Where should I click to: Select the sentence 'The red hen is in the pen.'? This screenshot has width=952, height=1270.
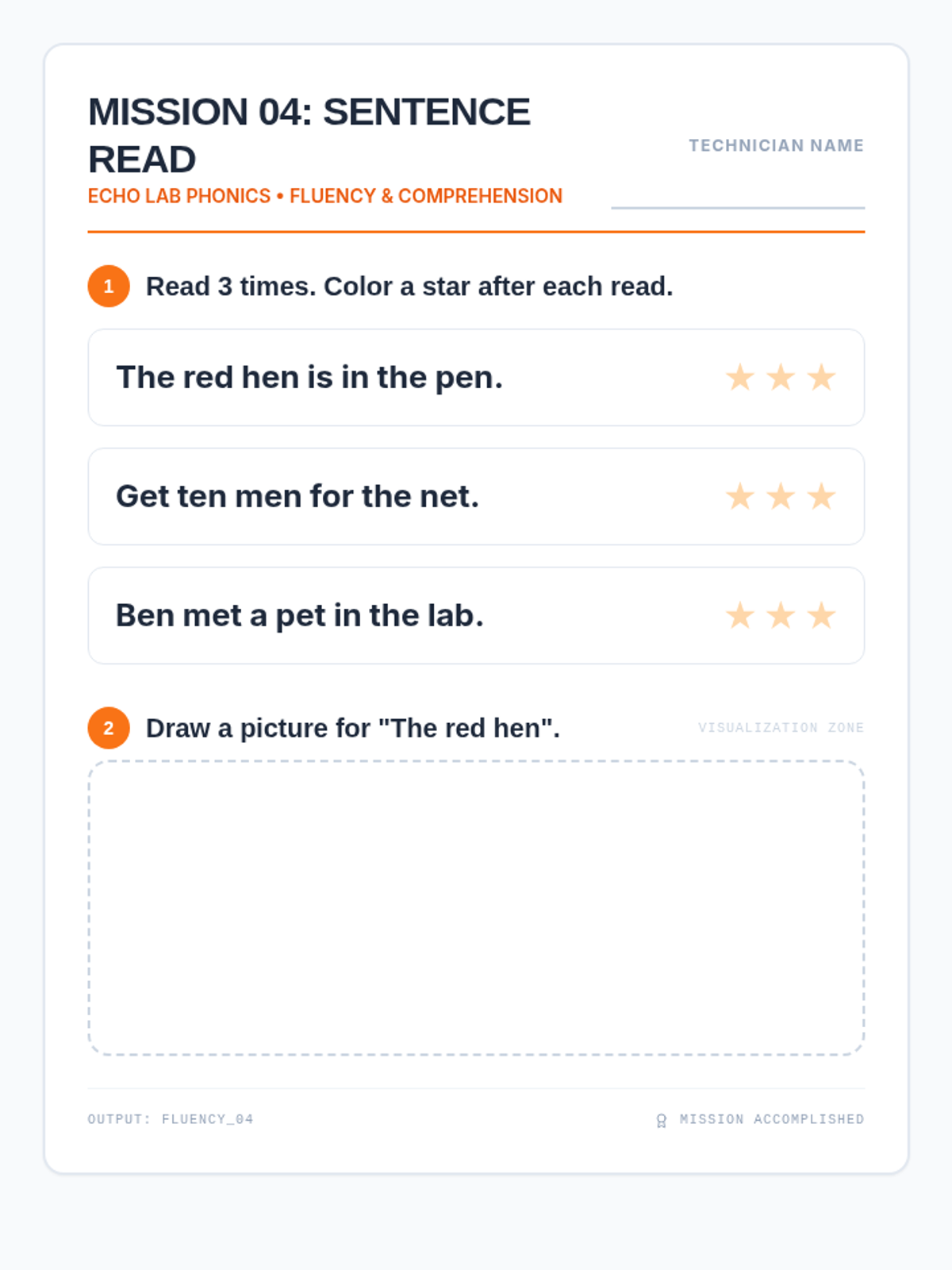(x=309, y=378)
